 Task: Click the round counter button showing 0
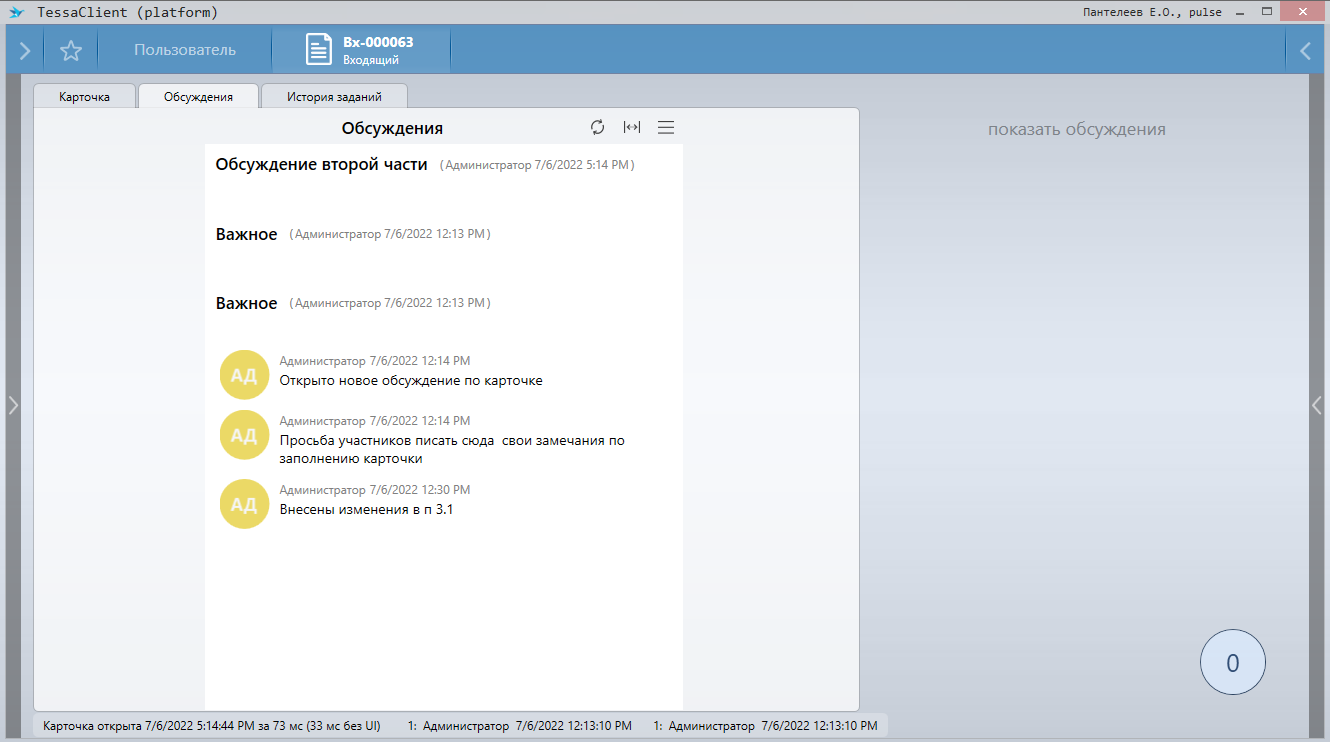[1232, 662]
